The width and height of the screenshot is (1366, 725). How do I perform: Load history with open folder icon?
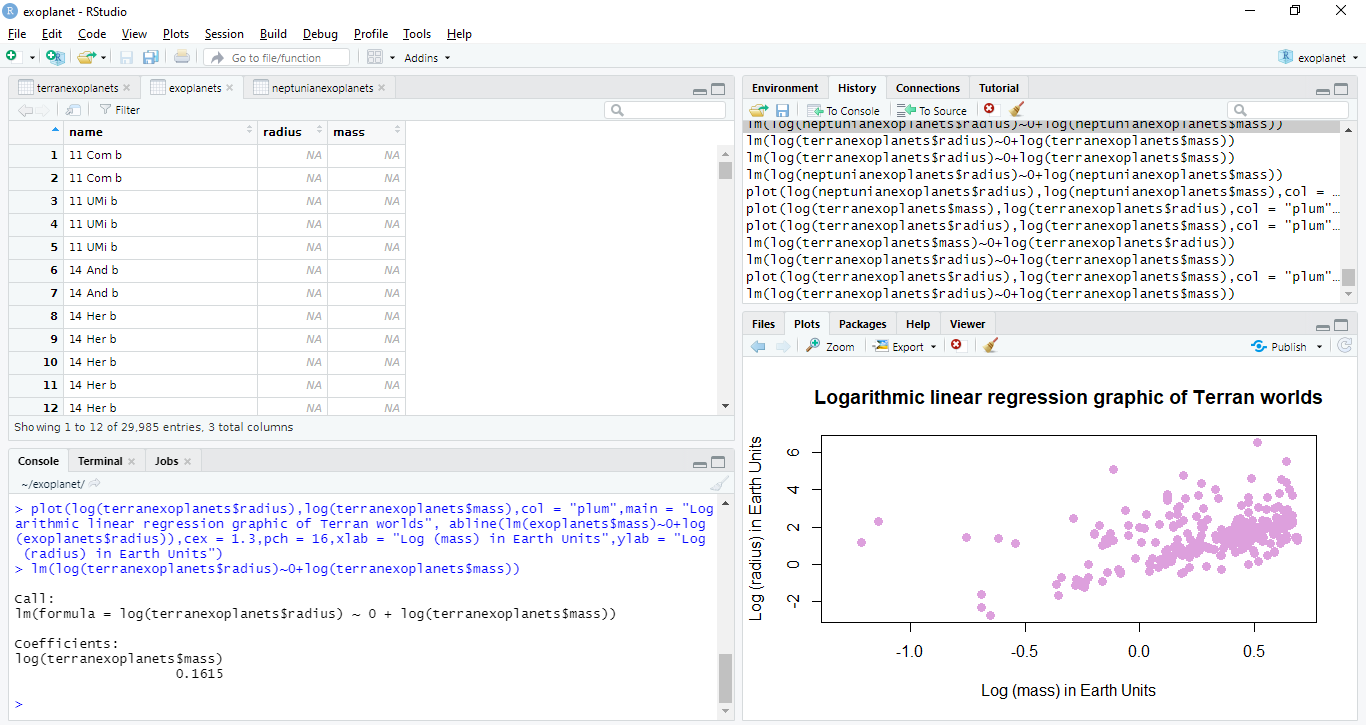point(759,110)
